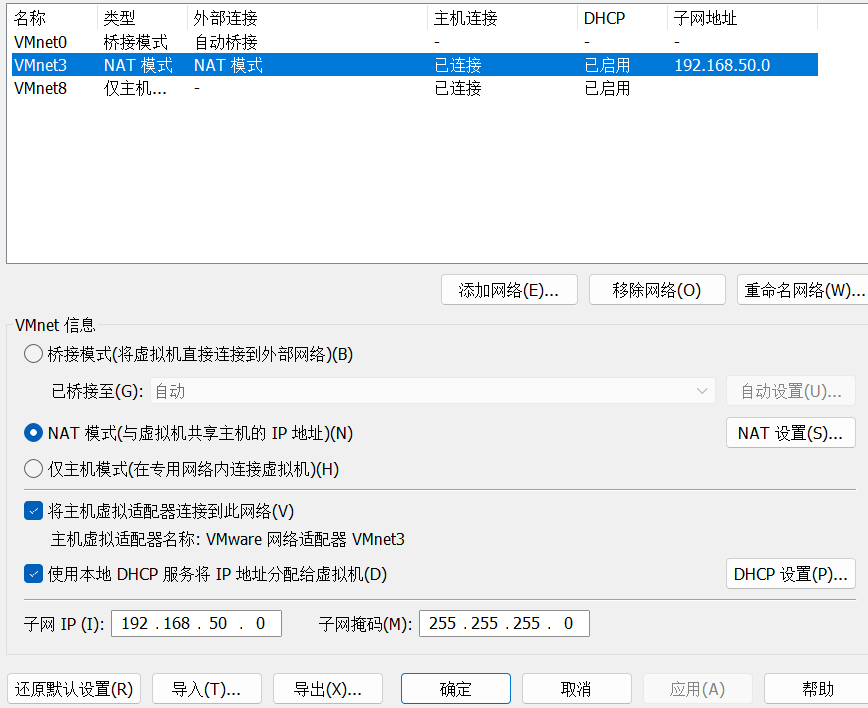Click 导出 button
The height and width of the screenshot is (708, 868).
pyautogui.click(x=327, y=689)
